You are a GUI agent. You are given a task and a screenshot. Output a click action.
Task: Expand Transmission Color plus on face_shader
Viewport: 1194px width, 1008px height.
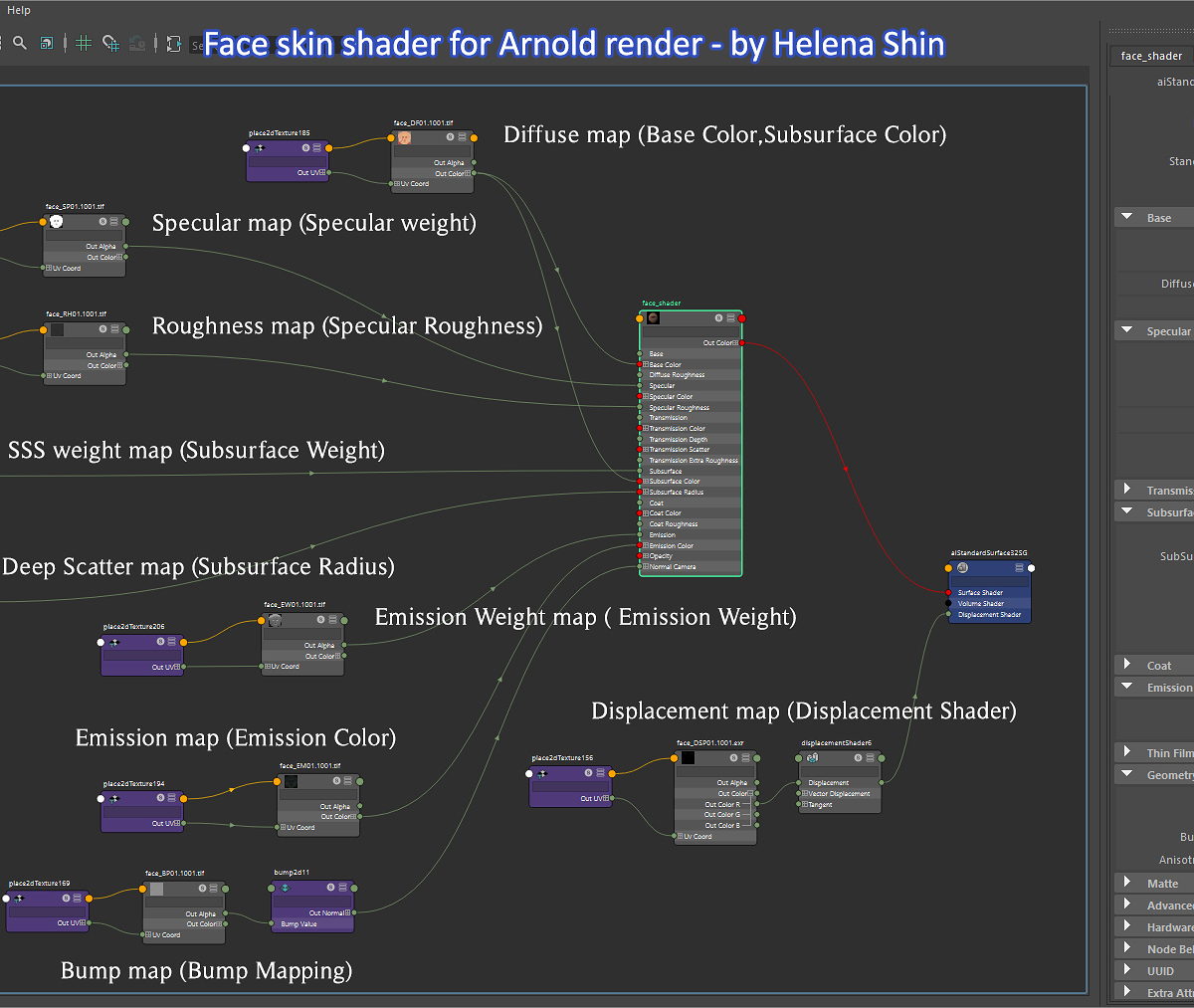coord(646,429)
